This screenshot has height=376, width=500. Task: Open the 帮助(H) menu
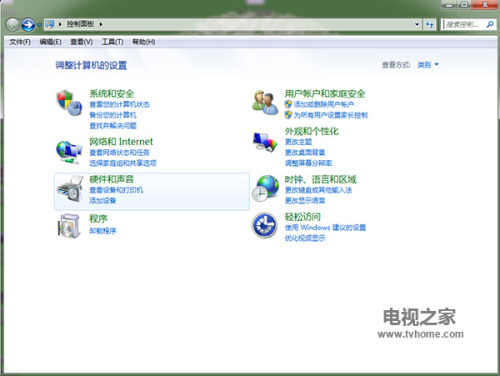pos(144,42)
